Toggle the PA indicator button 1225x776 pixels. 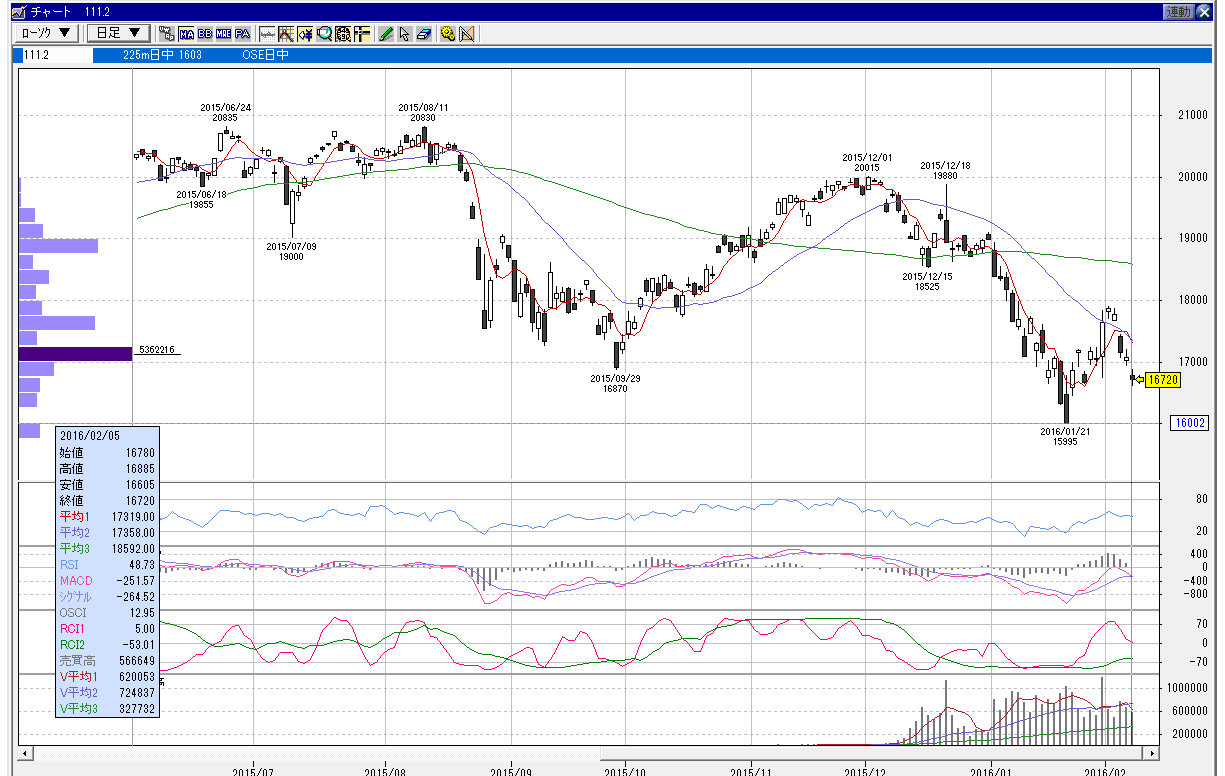pyautogui.click(x=242, y=33)
